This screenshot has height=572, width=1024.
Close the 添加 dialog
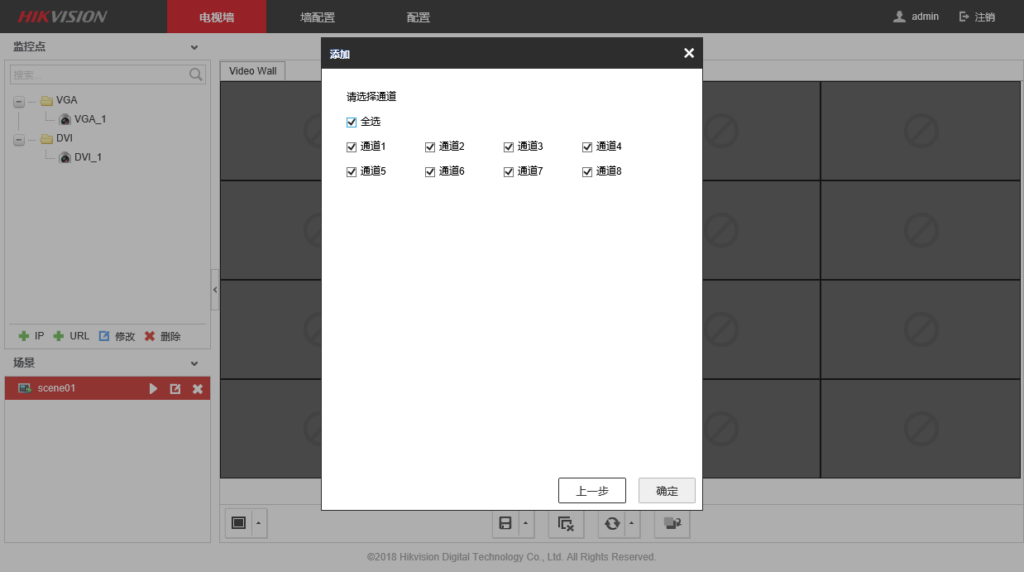[x=688, y=54]
